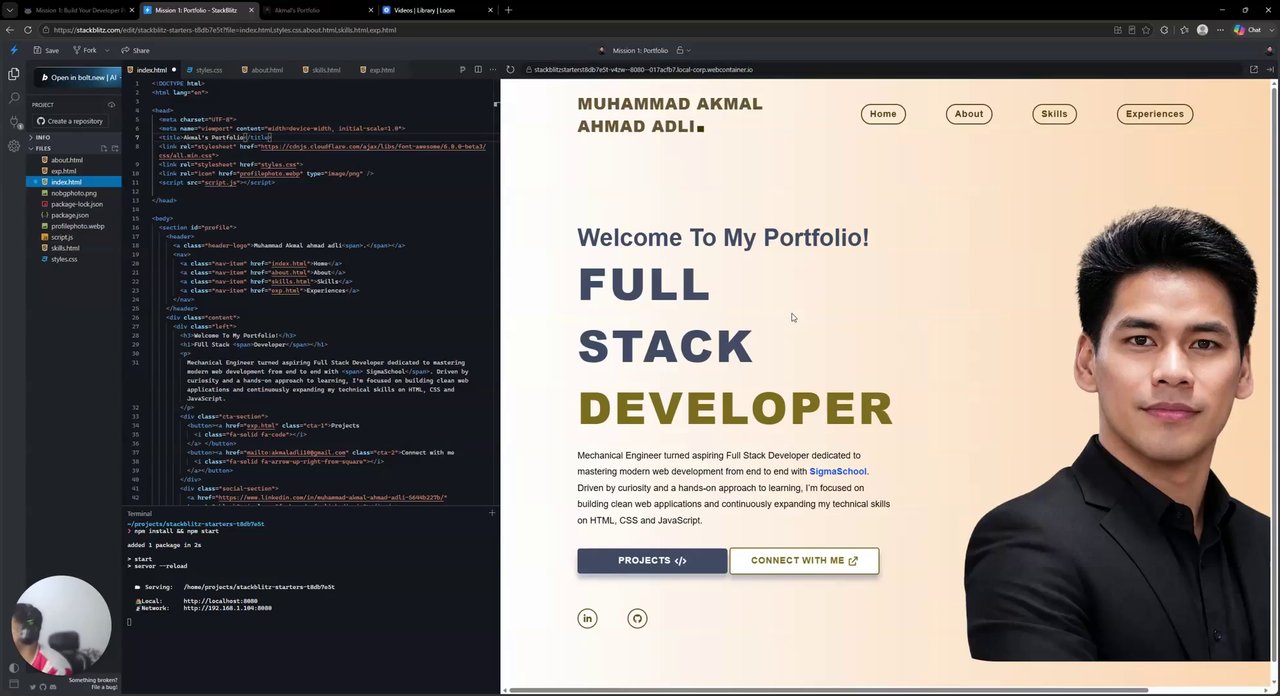Click Skills nav link in preview
Screen dimensions: 1280x696
coord(1054,114)
